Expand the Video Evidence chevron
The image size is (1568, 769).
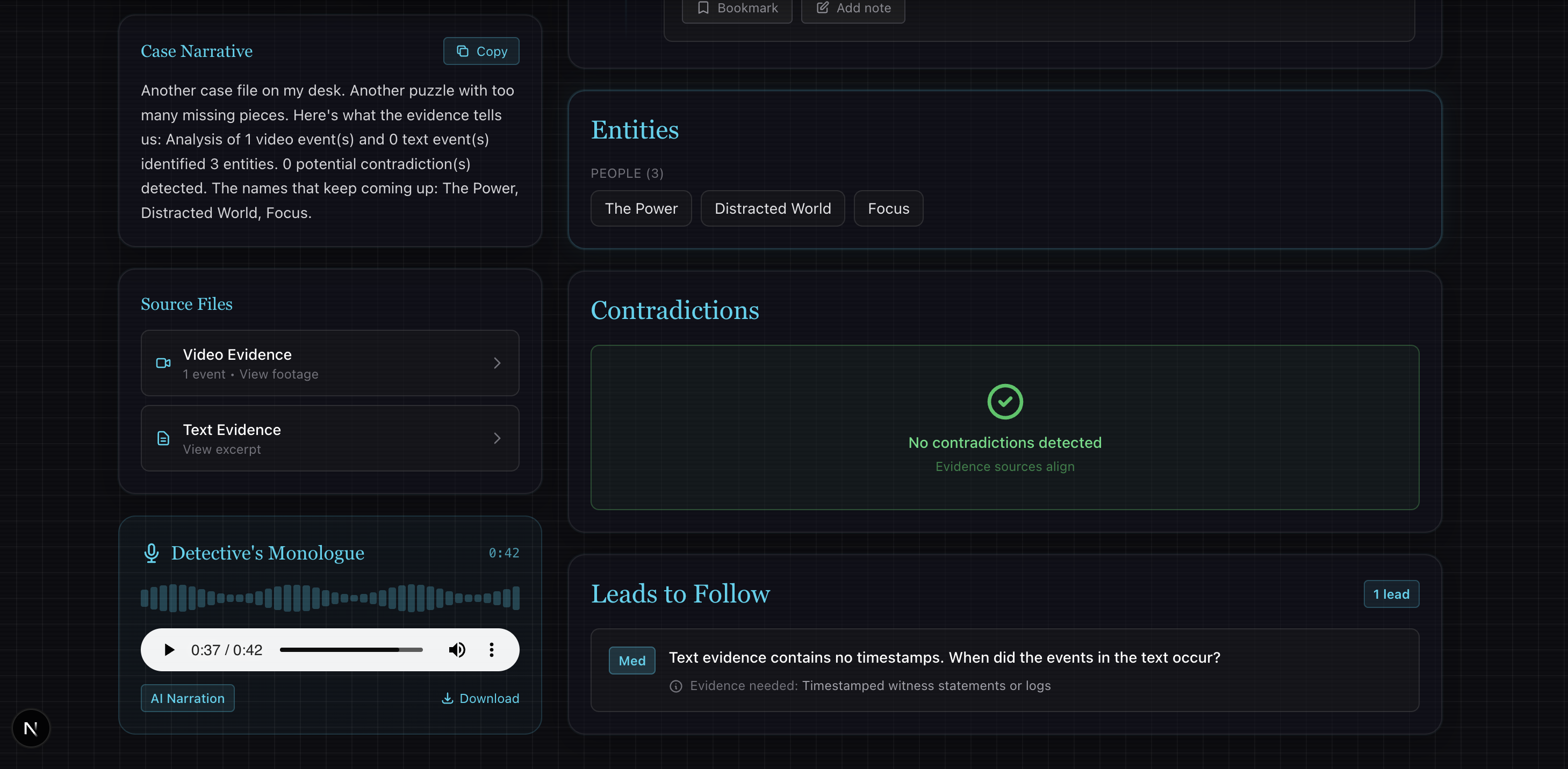point(497,363)
